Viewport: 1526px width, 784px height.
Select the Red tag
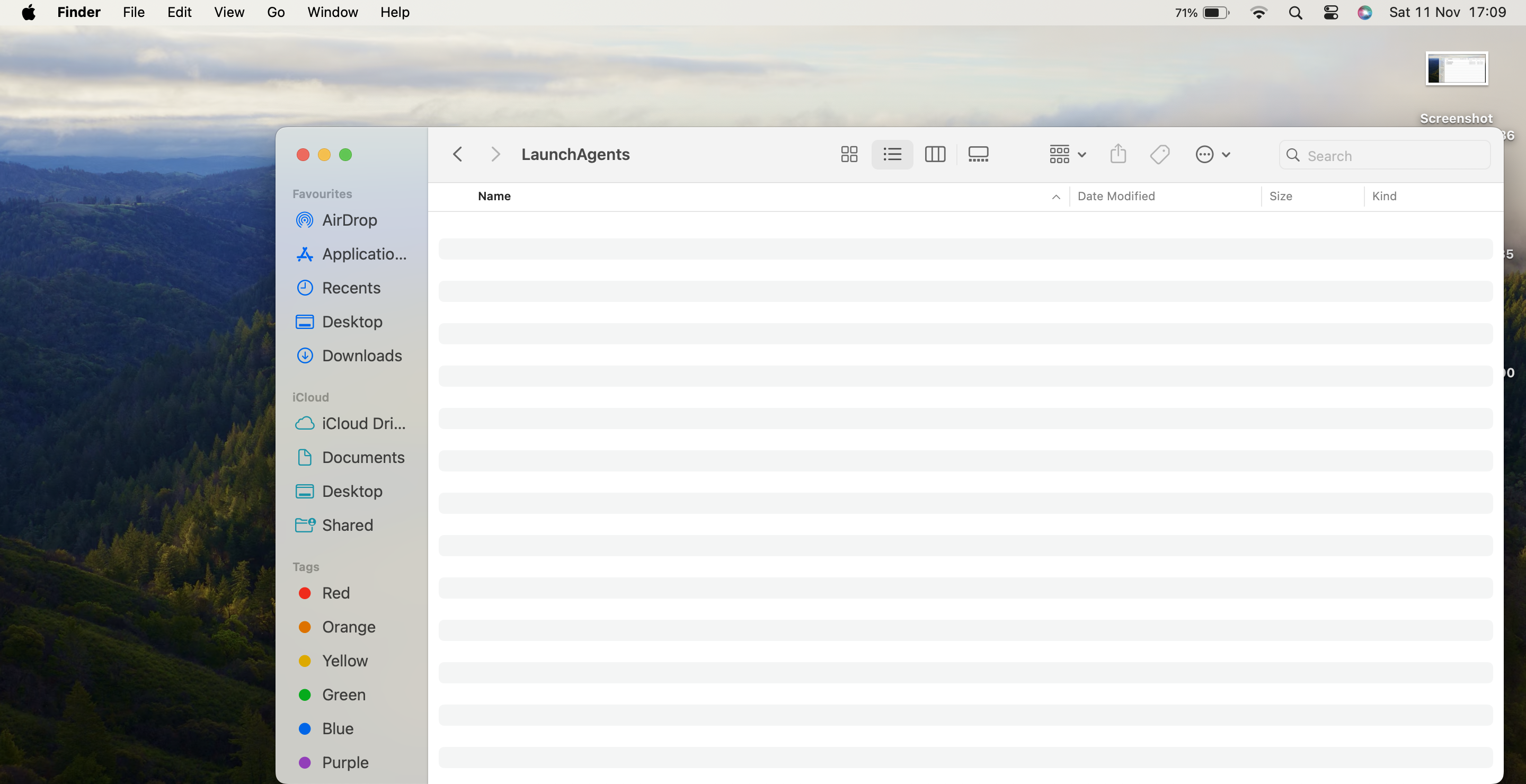click(335, 593)
